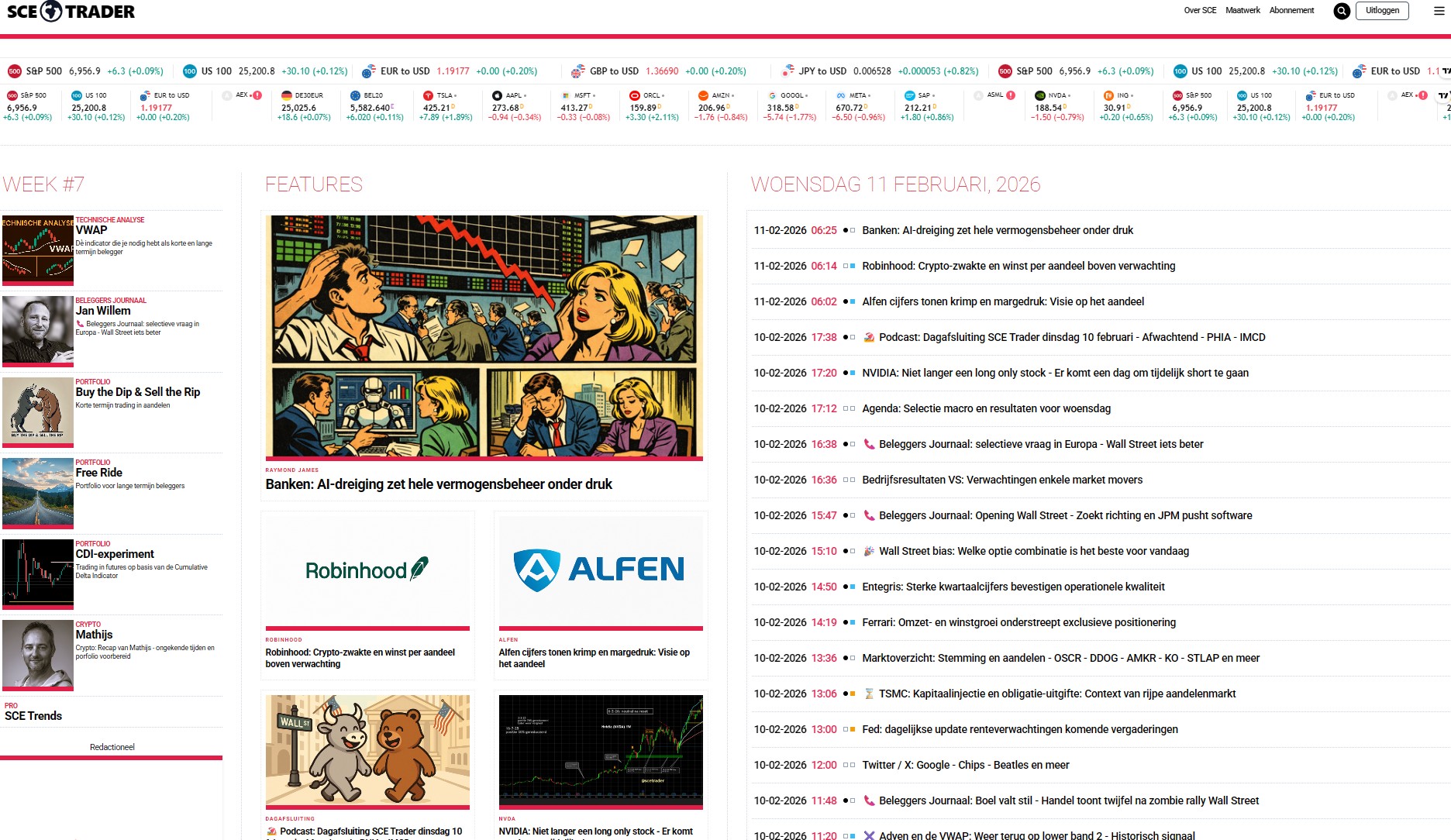This screenshot has width=1451, height=840.
Task: Open the Over SCE menu item
Action: click(1200, 10)
